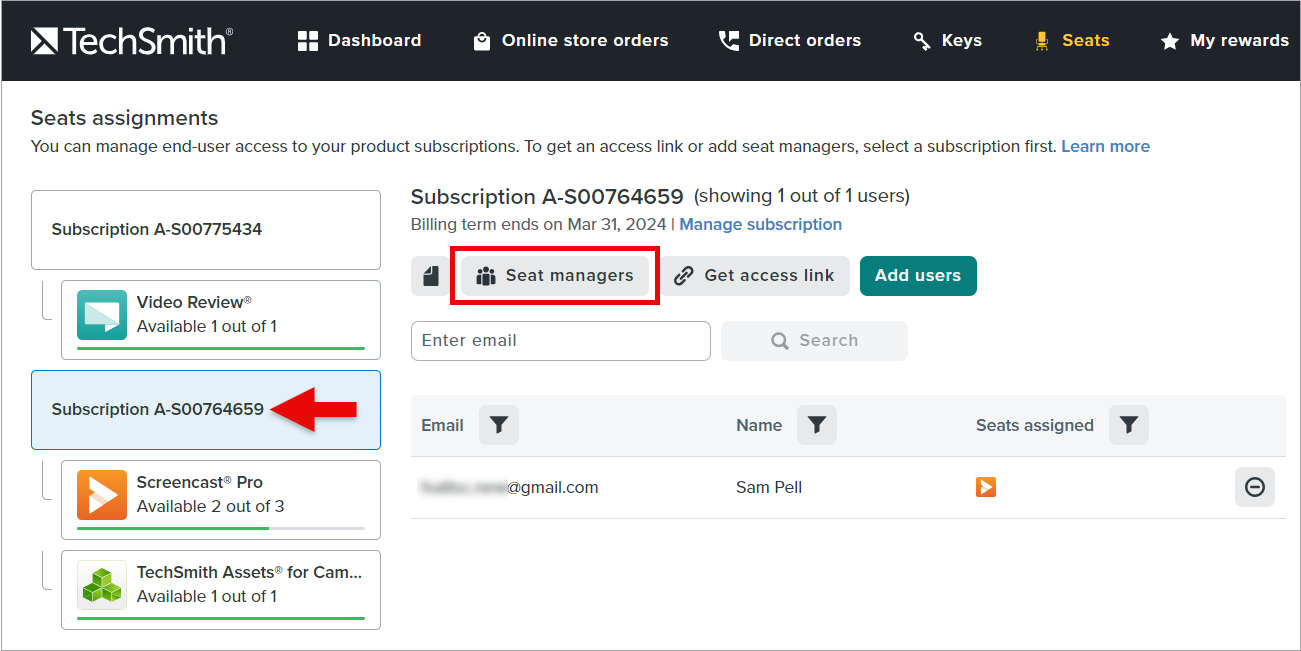The image size is (1301, 651).
Task: Open the Email column filter
Action: click(x=498, y=425)
